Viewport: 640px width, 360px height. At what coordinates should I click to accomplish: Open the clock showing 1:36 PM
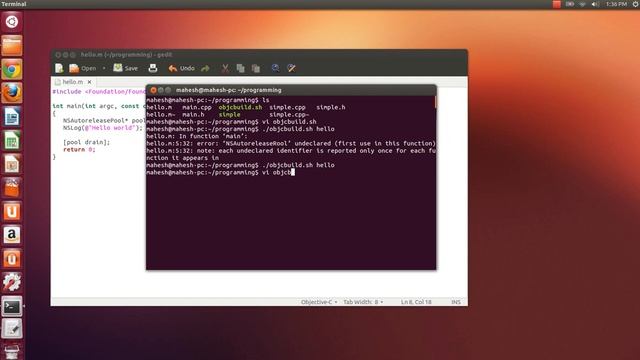(x=616, y=4)
